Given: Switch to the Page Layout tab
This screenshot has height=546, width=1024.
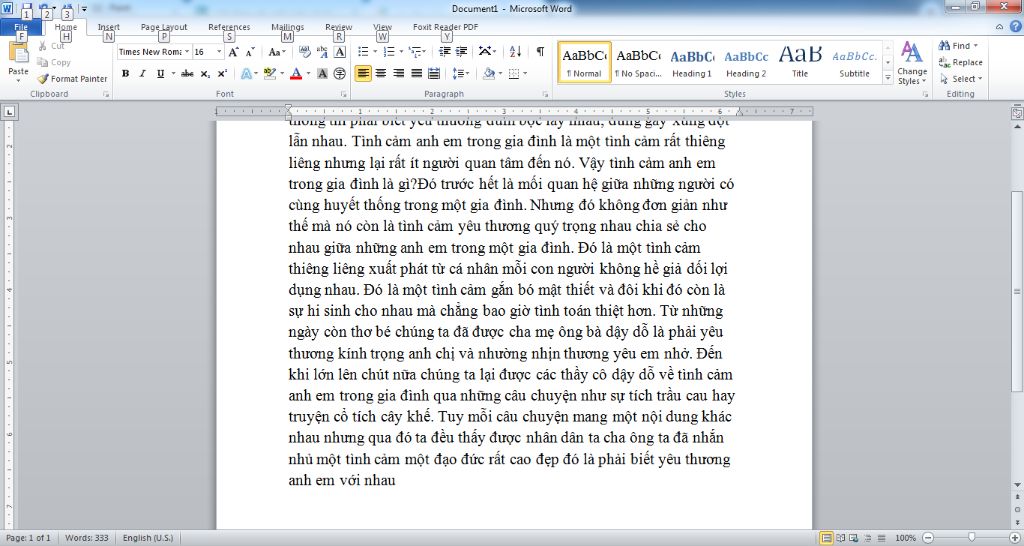Looking at the screenshot, I should [164, 27].
